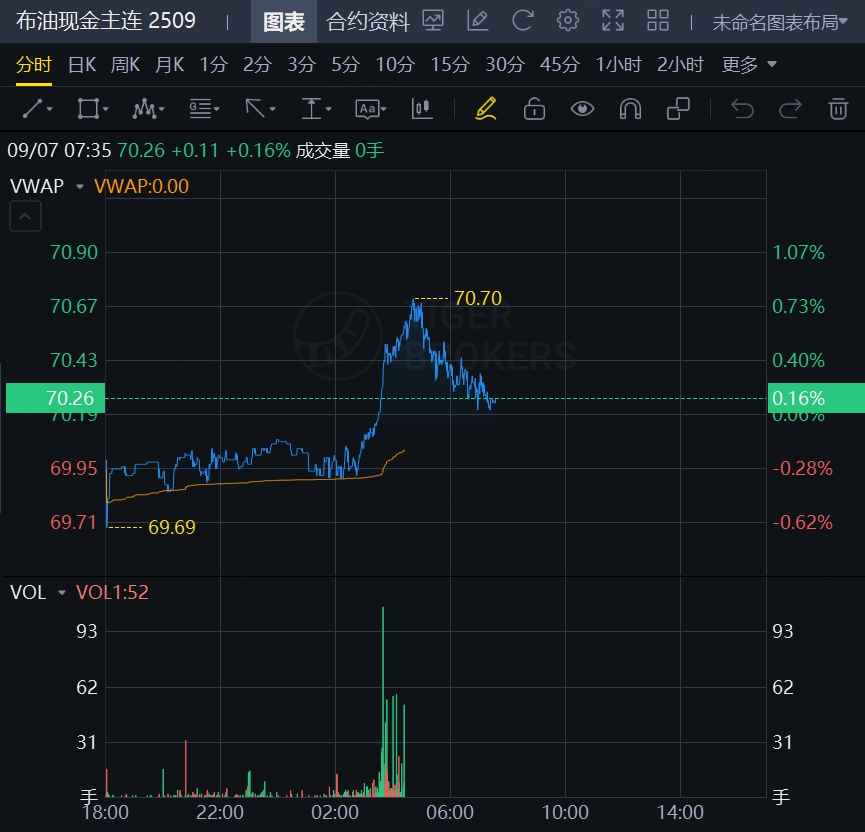Viewport: 865px width, 832px height.
Task: Click the magnet snap mode icon
Action: [x=630, y=109]
